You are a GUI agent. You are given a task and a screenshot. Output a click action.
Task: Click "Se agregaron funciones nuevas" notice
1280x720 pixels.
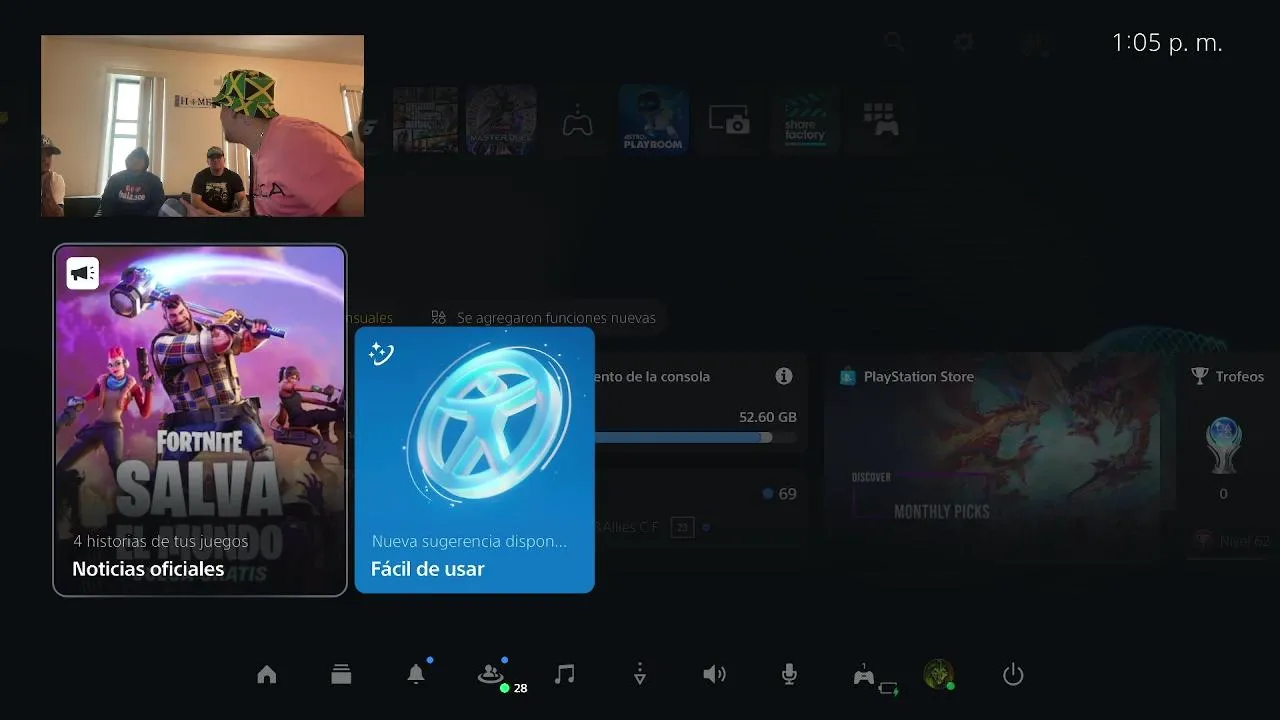tap(556, 318)
